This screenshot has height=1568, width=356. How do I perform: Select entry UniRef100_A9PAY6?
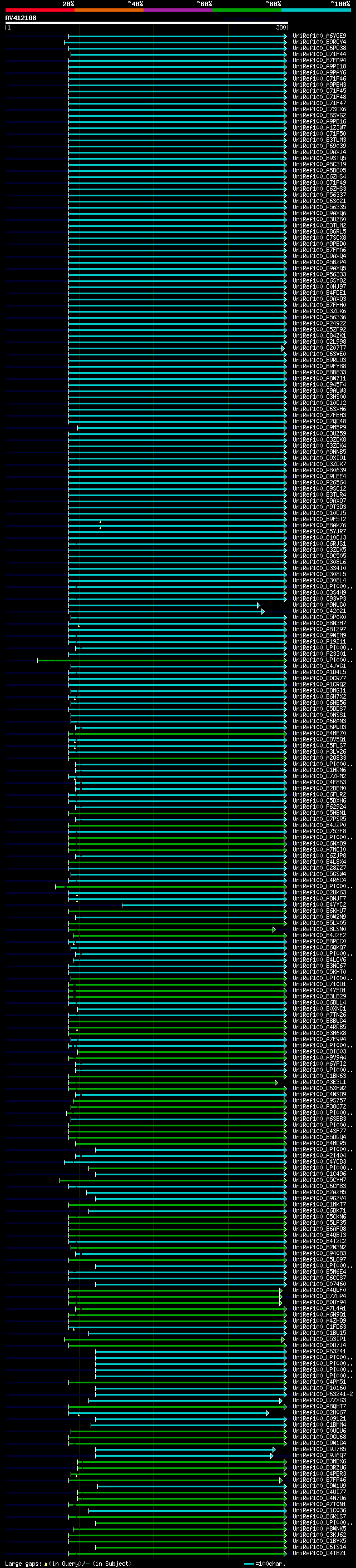click(319, 72)
